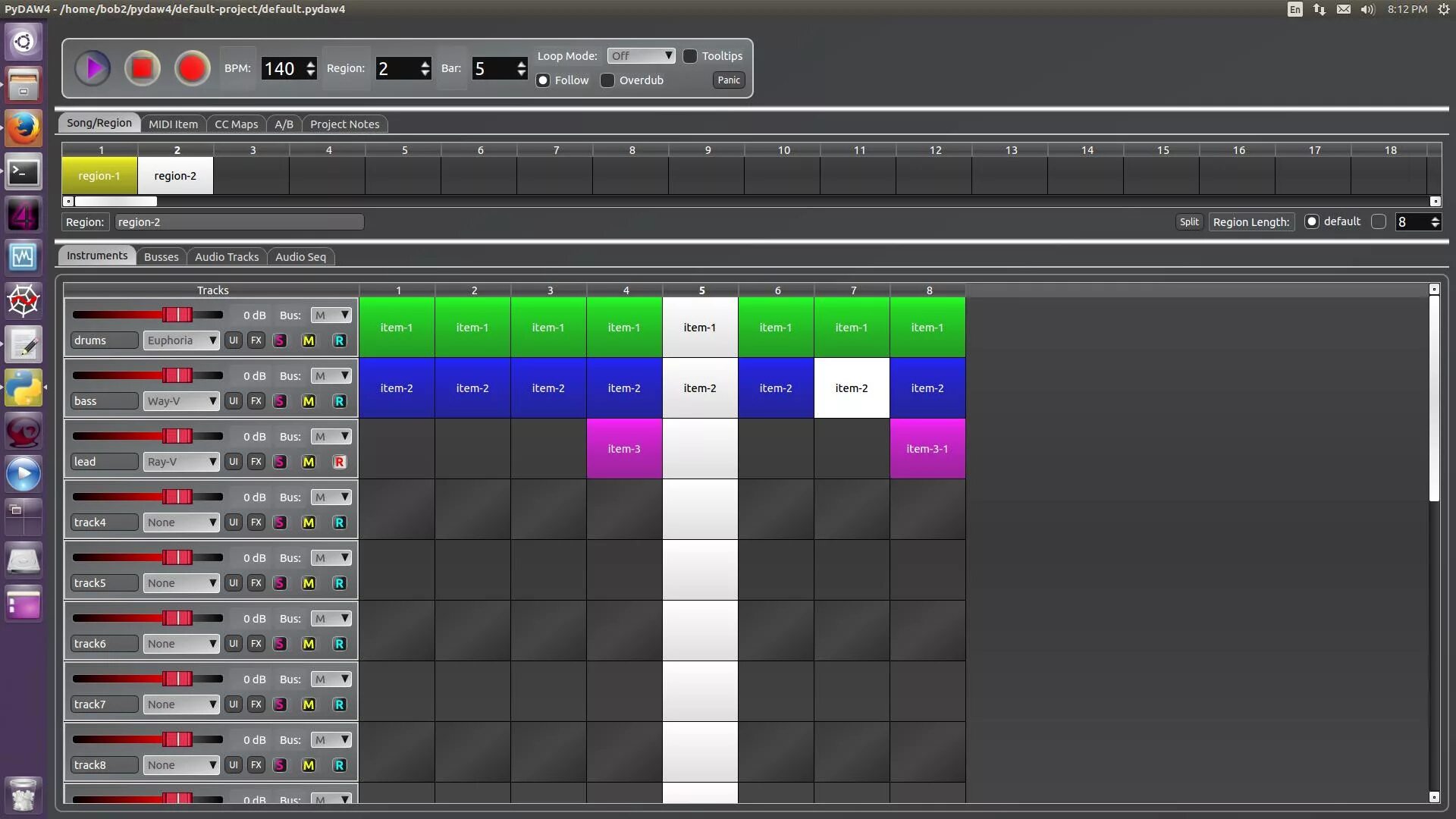Viewport: 1456px width, 819px height.
Task: Open the Loop Mode dropdown
Action: click(641, 56)
